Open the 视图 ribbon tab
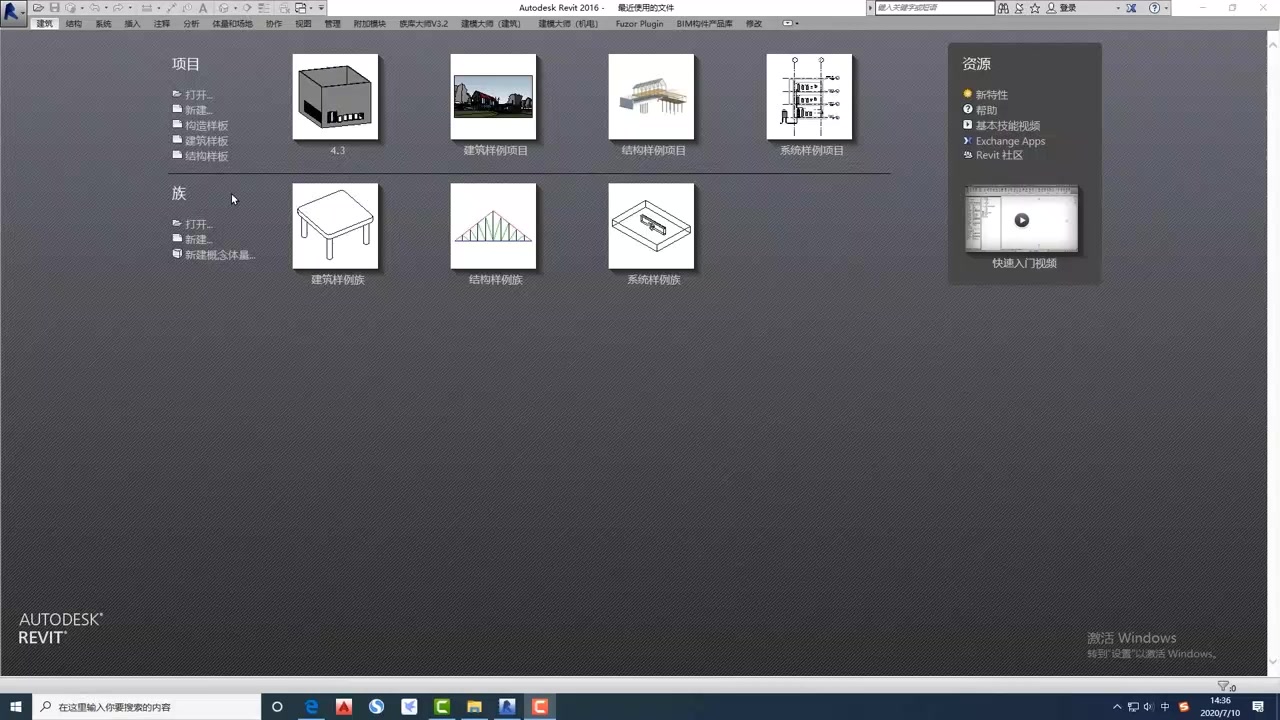 pos(303,23)
